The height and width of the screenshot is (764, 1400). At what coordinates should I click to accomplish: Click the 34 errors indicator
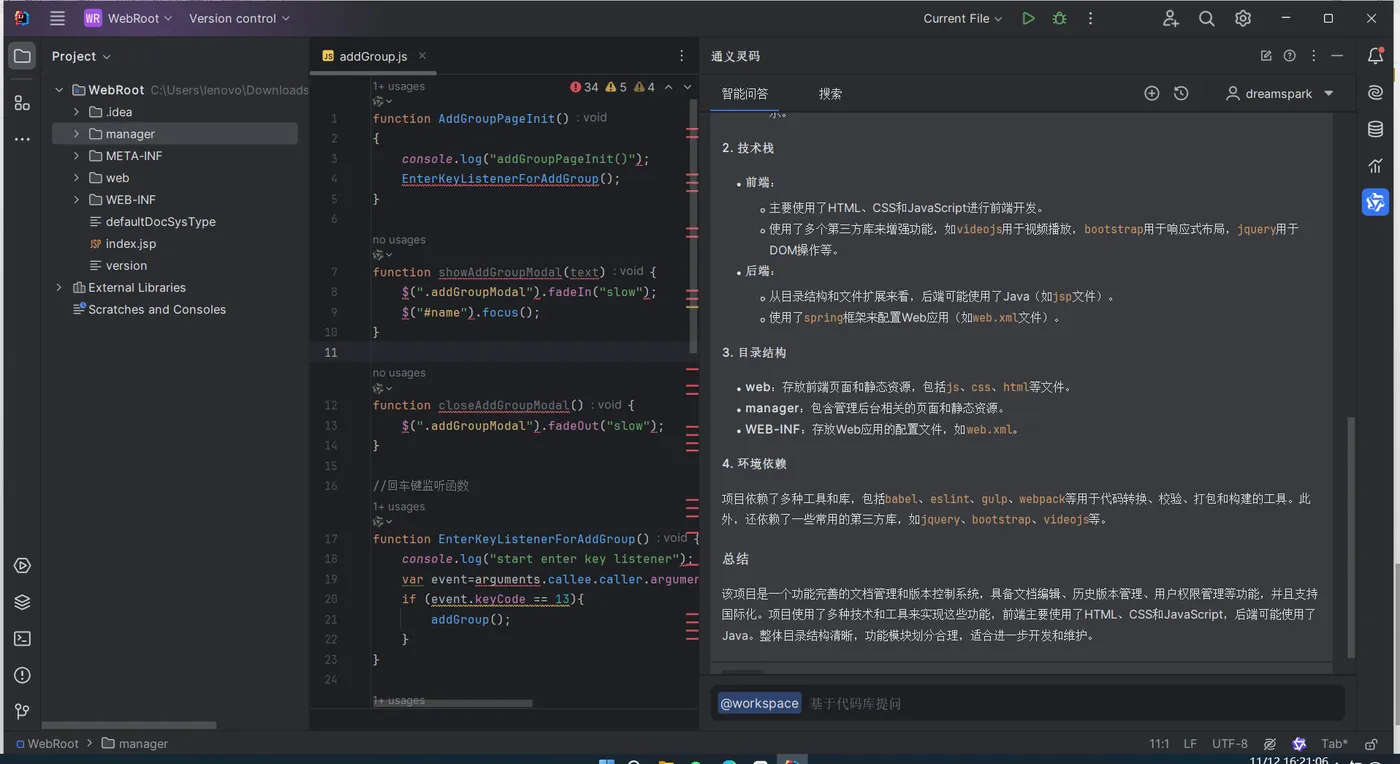click(584, 87)
